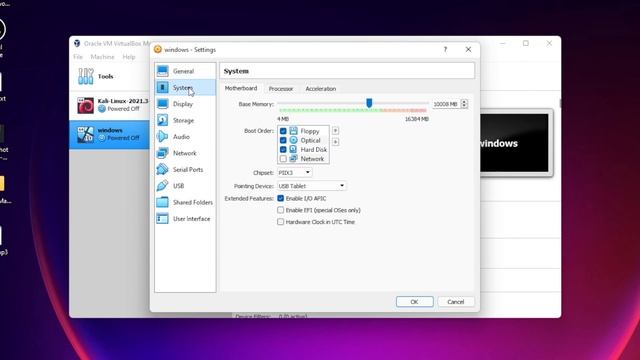The height and width of the screenshot is (360, 640).
Task: Click the Base Memory spinner arrows
Action: tap(464, 104)
